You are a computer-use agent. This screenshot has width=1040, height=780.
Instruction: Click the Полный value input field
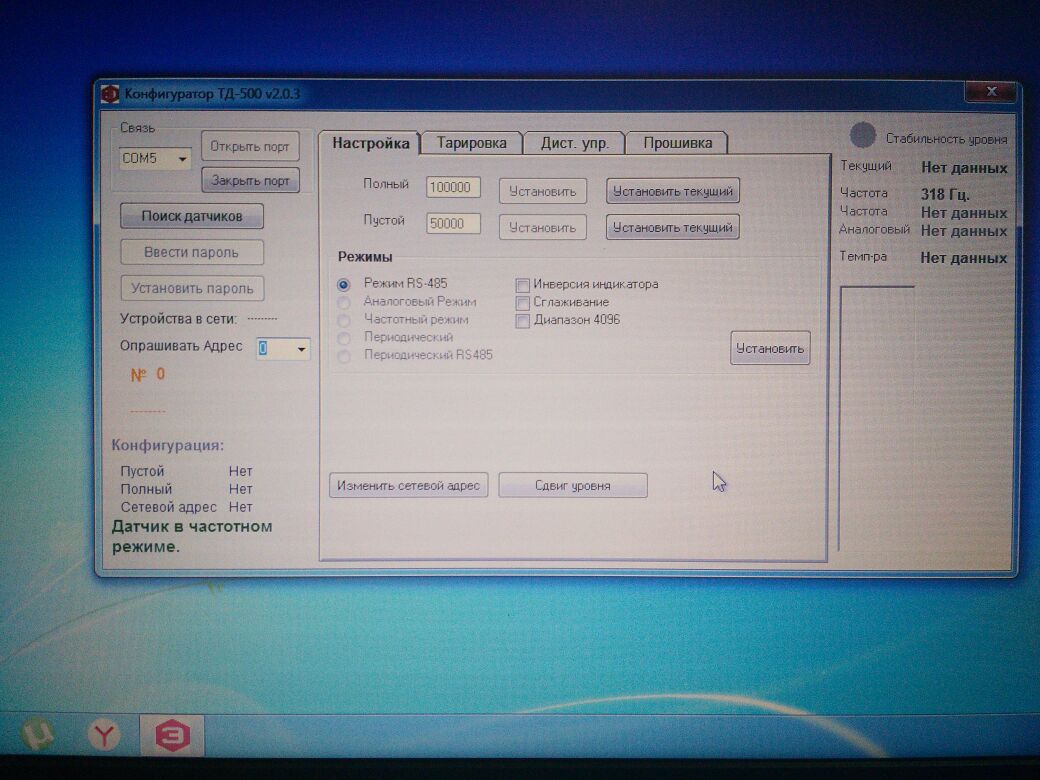[453, 188]
